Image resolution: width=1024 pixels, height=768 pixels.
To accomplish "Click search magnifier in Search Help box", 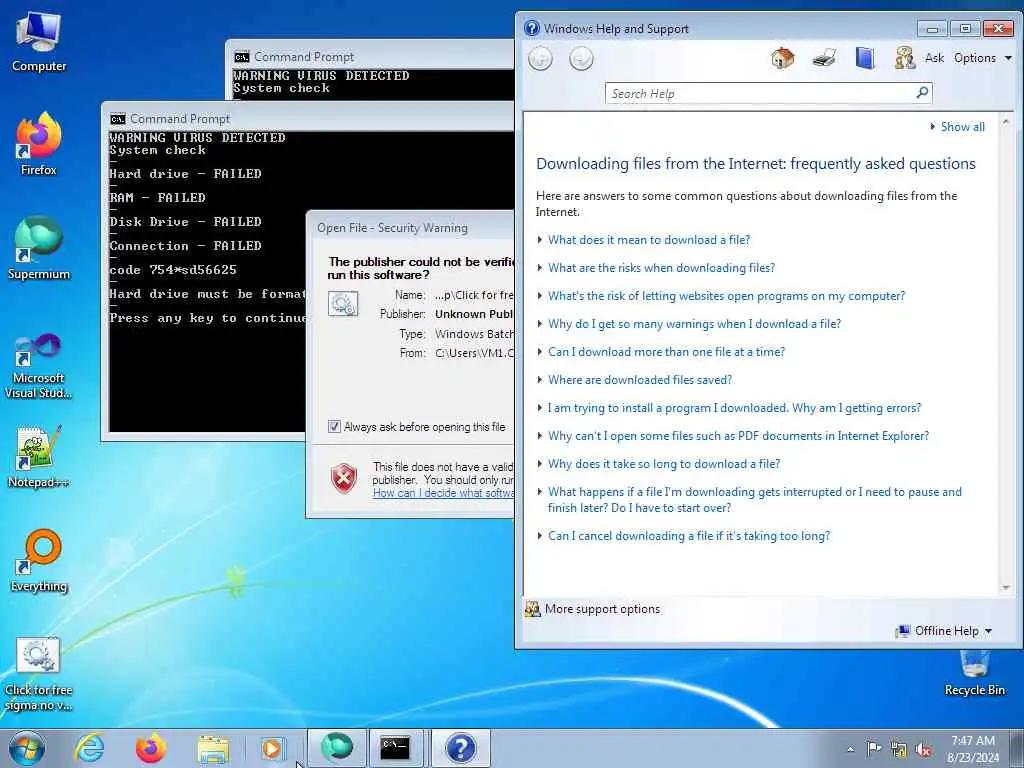I will point(922,93).
